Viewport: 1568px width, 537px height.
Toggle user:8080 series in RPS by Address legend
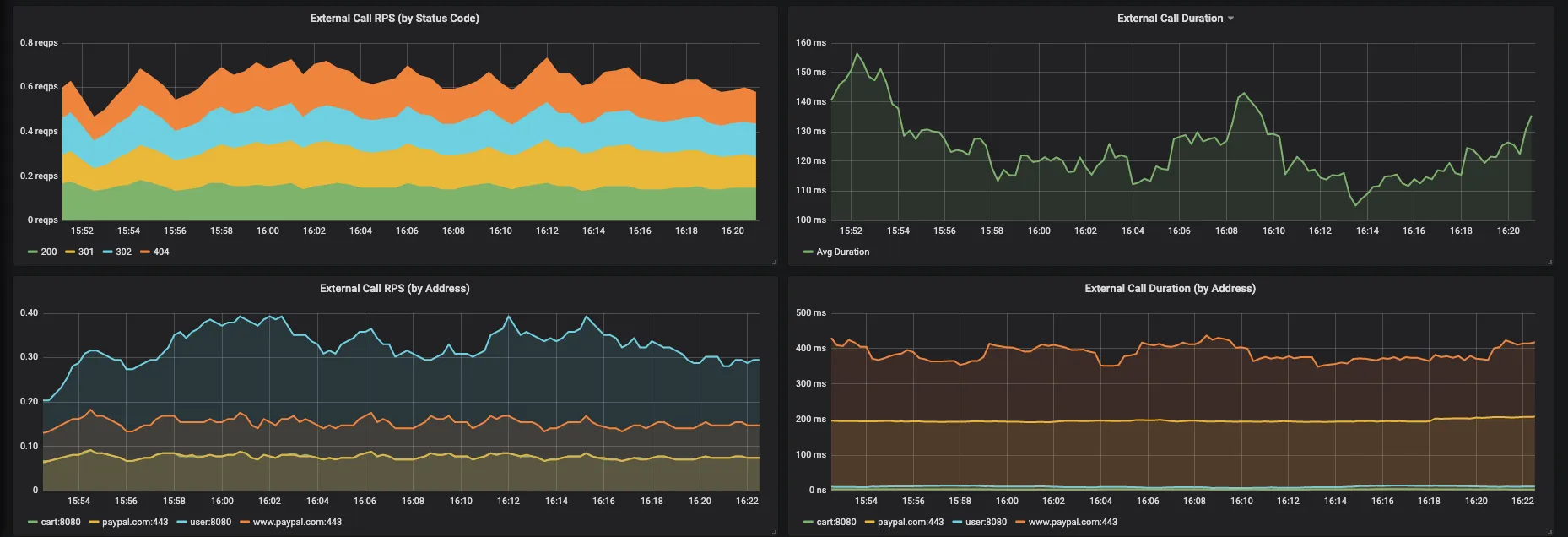210,522
